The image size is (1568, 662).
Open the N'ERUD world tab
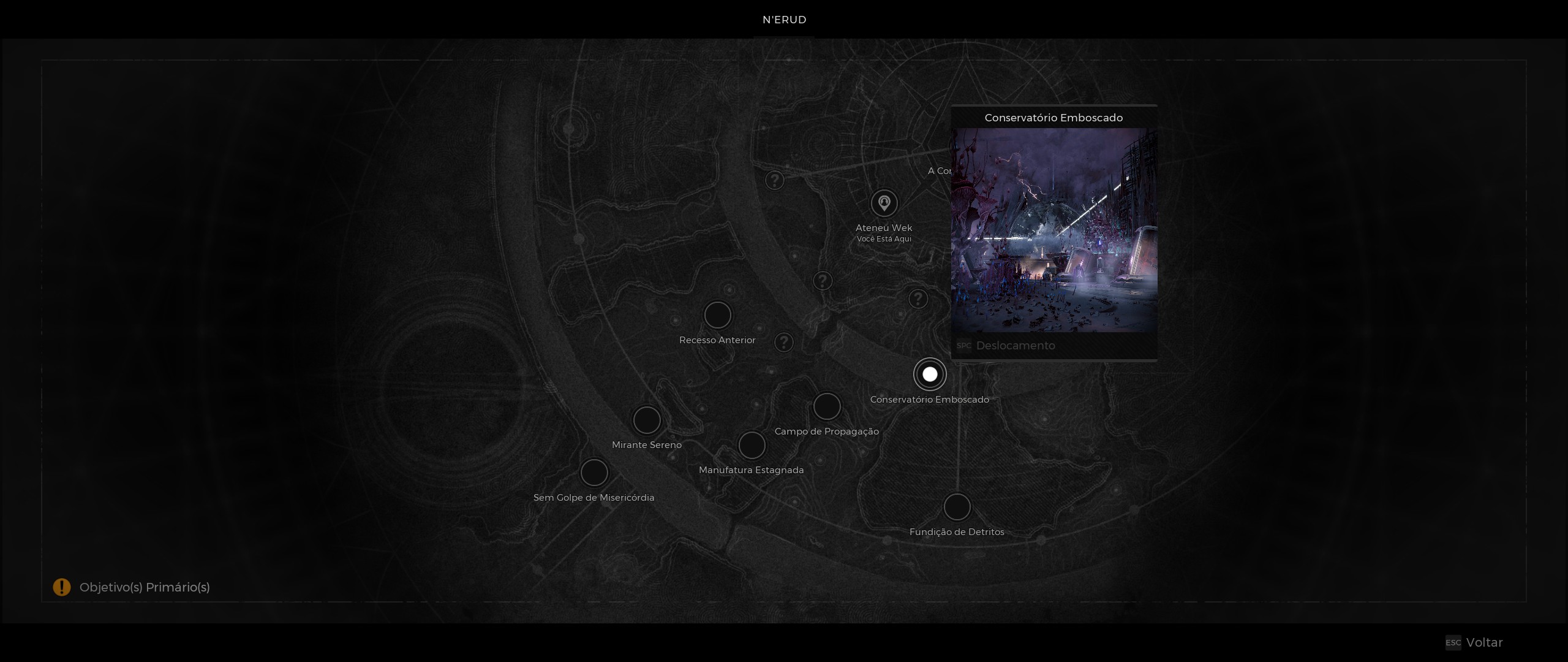coord(784,20)
